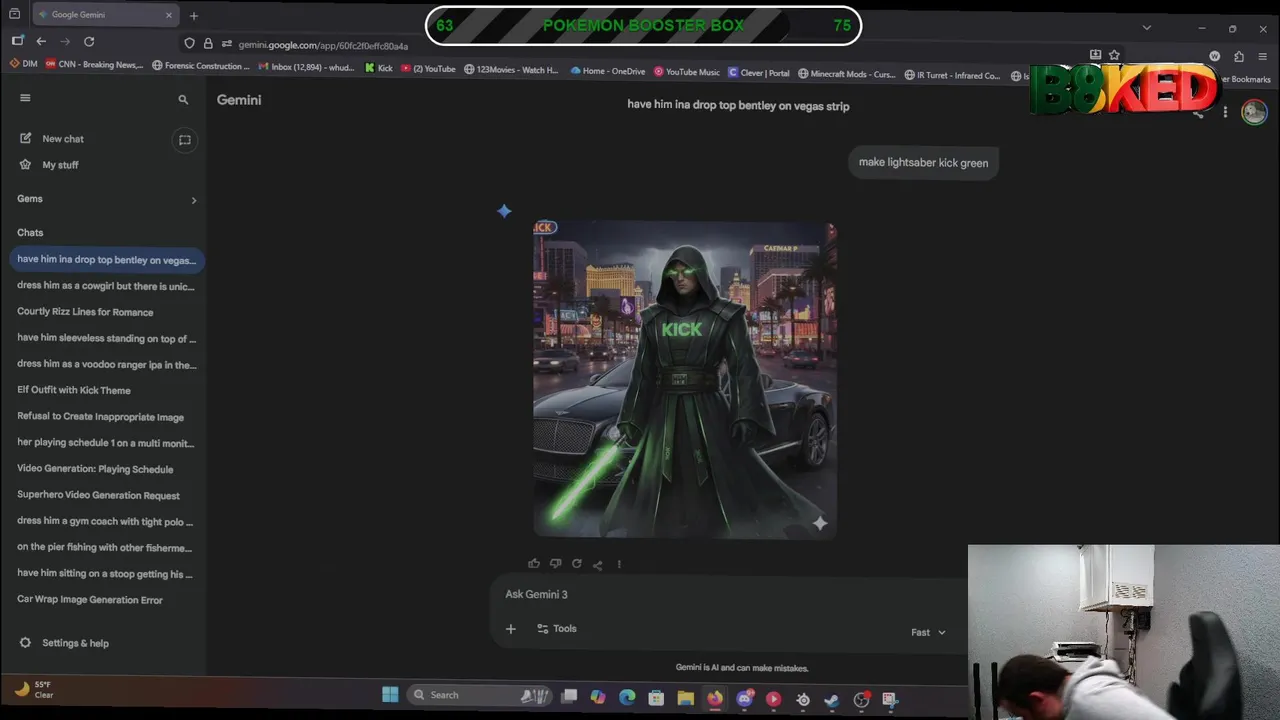This screenshot has height=720, width=1280.
Task: Open chat 'have him sleeveless standing on top of...'
Action: pos(106,338)
